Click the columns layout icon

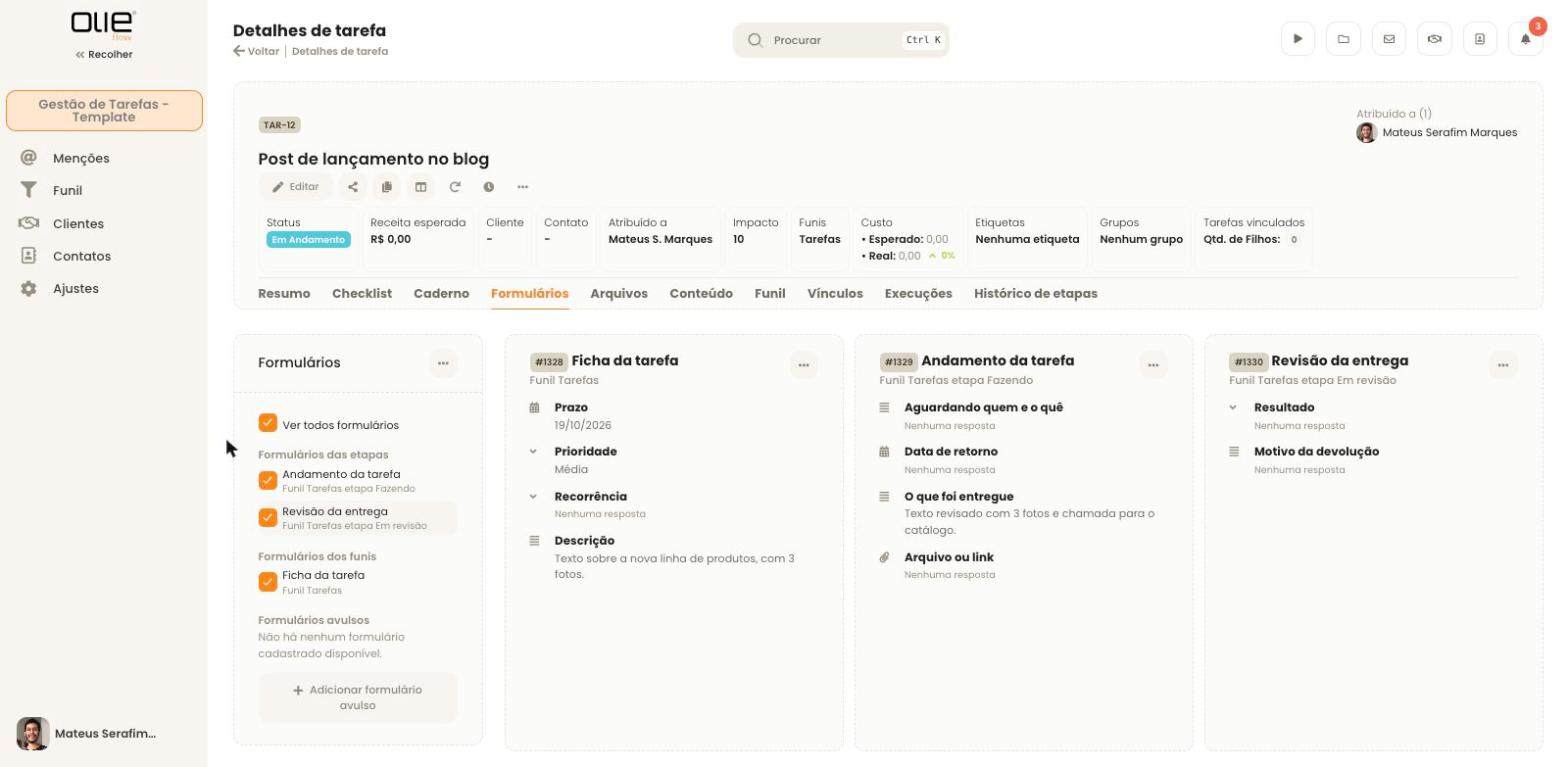click(421, 187)
